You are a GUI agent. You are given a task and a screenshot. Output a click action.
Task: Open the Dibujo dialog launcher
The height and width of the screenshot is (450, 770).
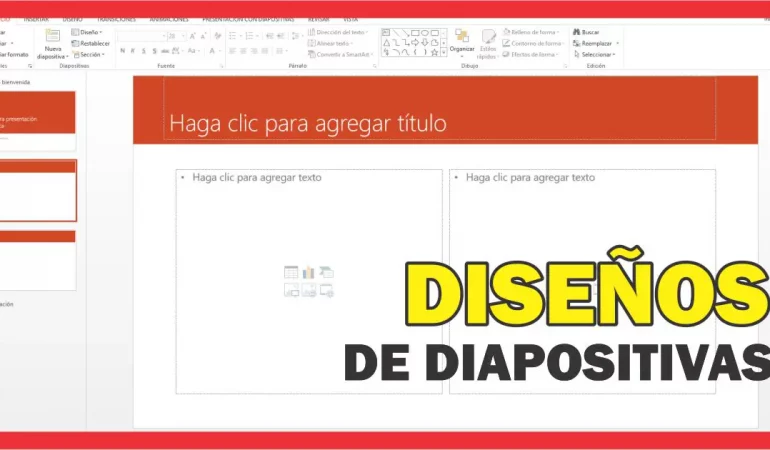[x=565, y=66]
